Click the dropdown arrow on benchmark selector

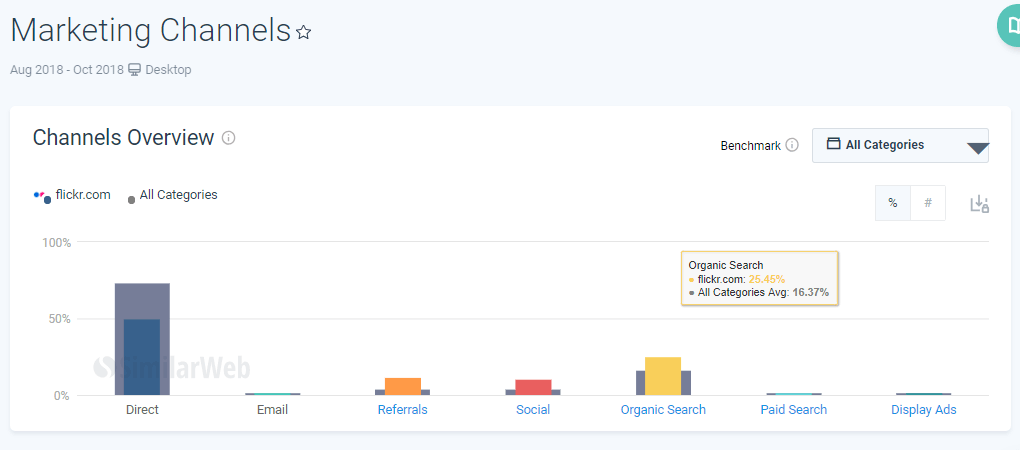[977, 149]
